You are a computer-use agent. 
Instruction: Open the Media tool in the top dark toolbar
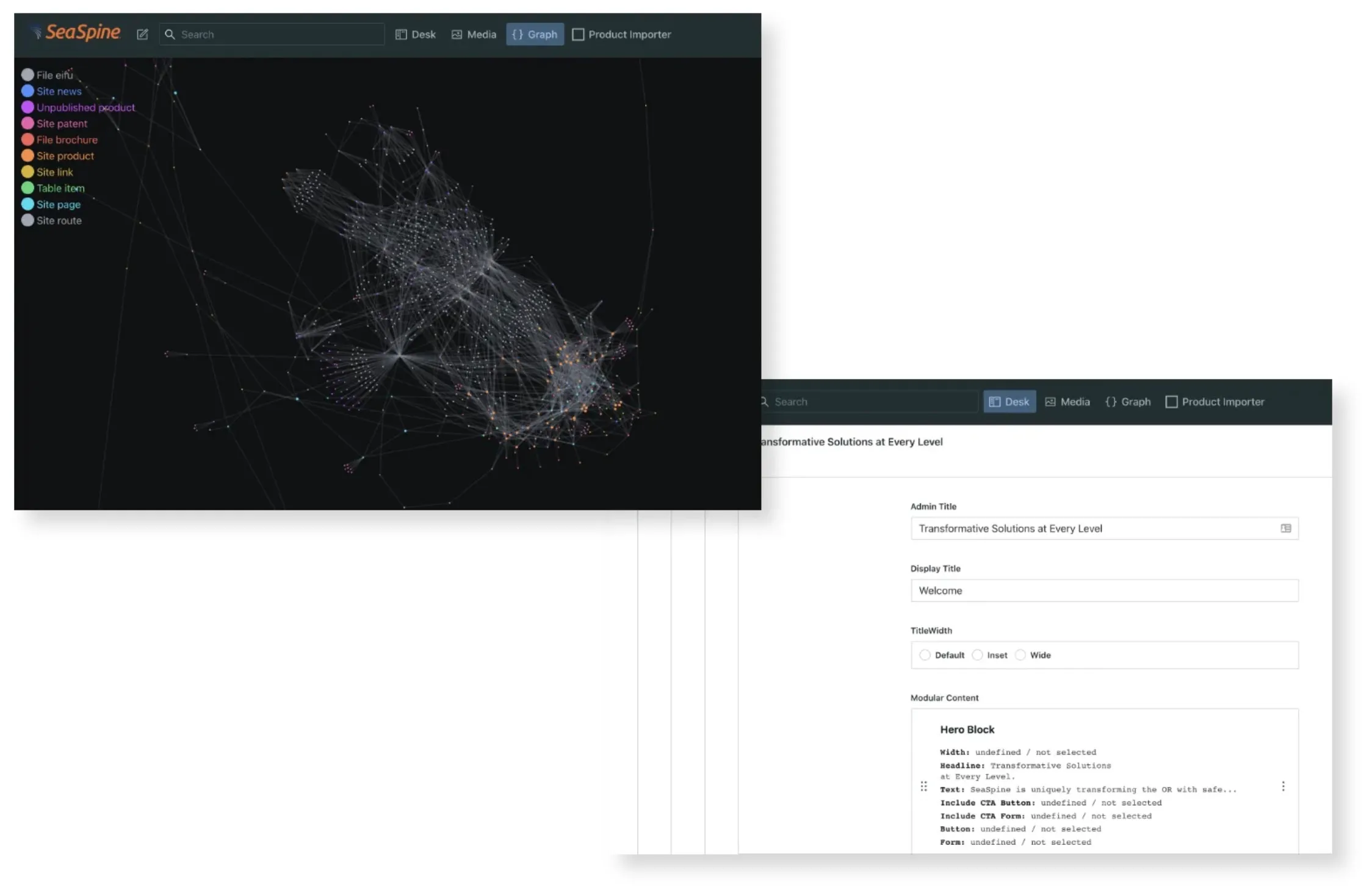474,34
